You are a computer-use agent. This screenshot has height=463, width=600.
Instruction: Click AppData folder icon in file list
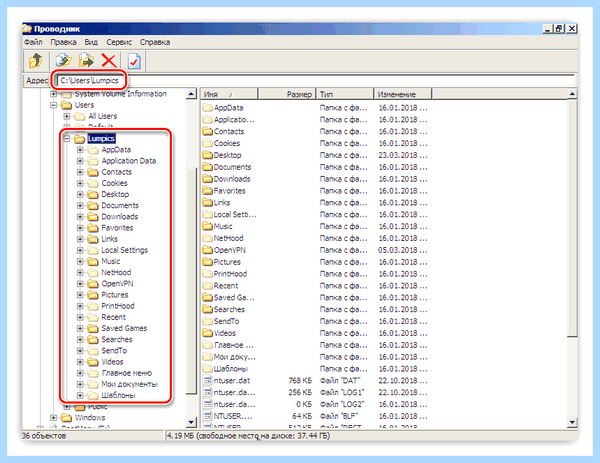(x=207, y=108)
